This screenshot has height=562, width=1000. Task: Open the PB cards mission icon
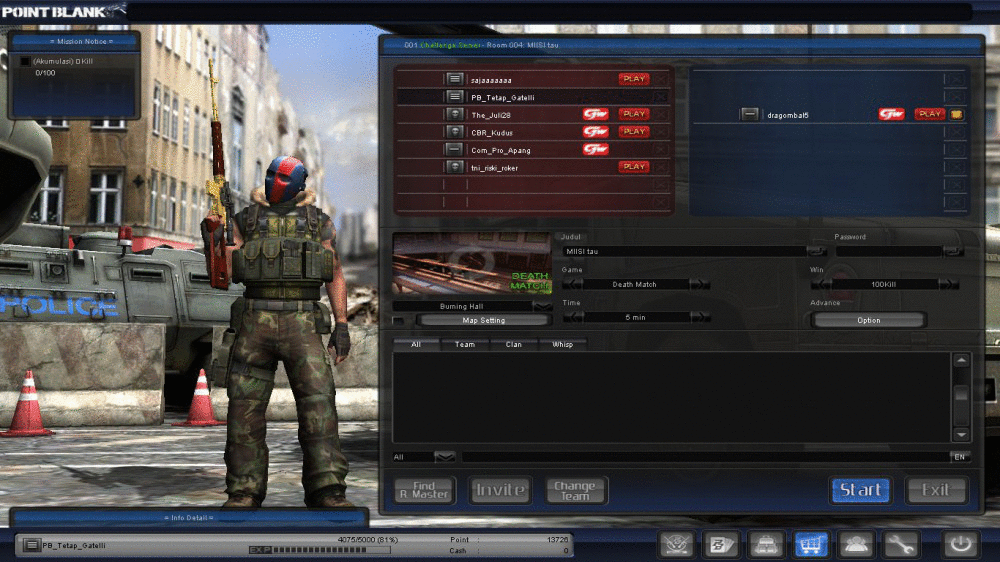pos(721,545)
